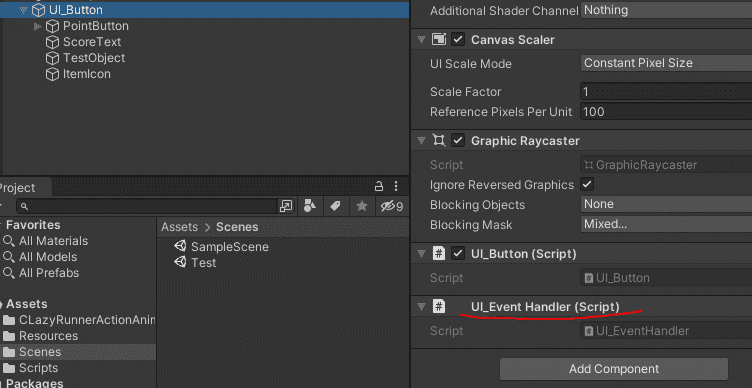This screenshot has height=388, width=752.
Task: Click the favorites star icon
Action: [362, 206]
